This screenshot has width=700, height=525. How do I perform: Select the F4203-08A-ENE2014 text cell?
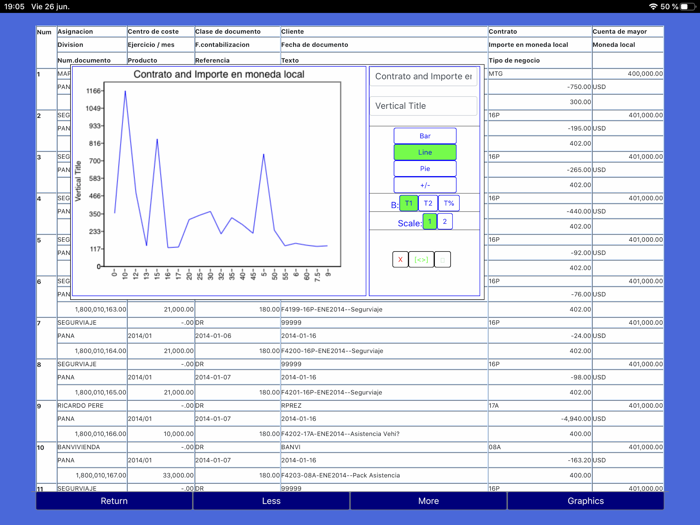[x=384, y=475]
